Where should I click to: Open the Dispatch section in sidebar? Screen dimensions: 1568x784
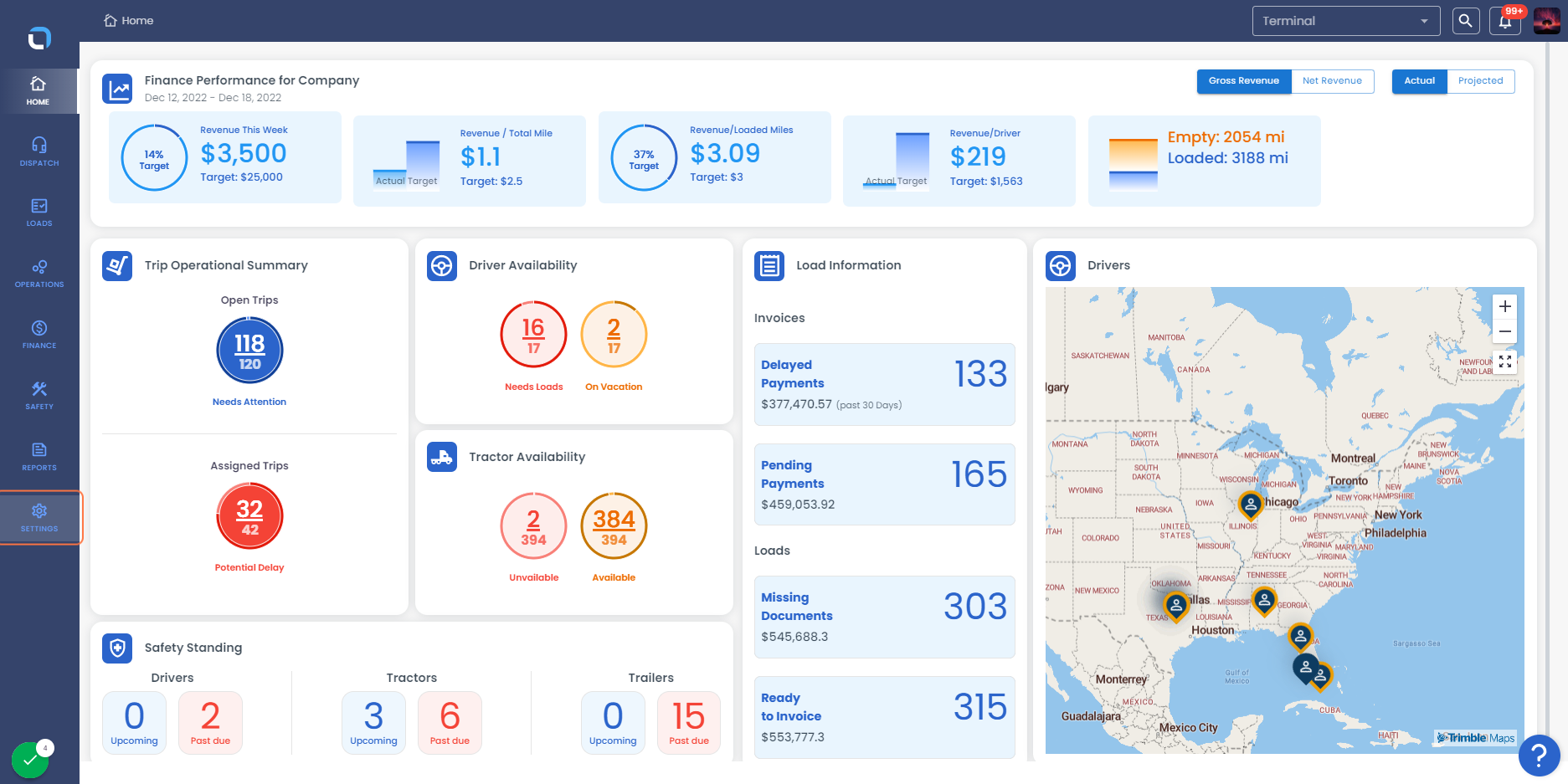pos(39,152)
